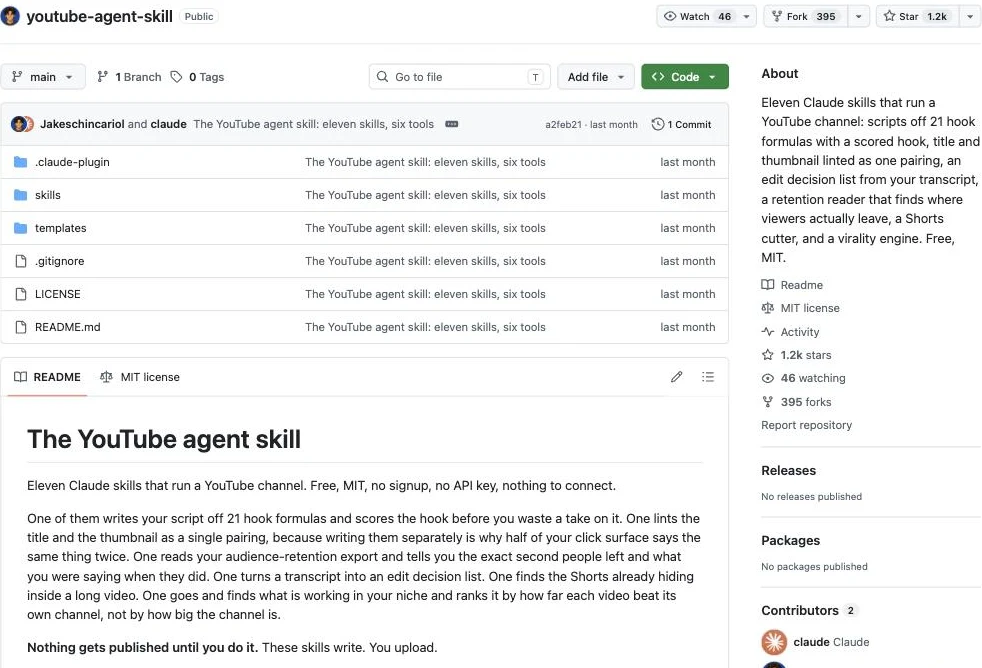This screenshot has height=668, width=982.
Task: Click the Public badge label
Action: click(x=199, y=16)
